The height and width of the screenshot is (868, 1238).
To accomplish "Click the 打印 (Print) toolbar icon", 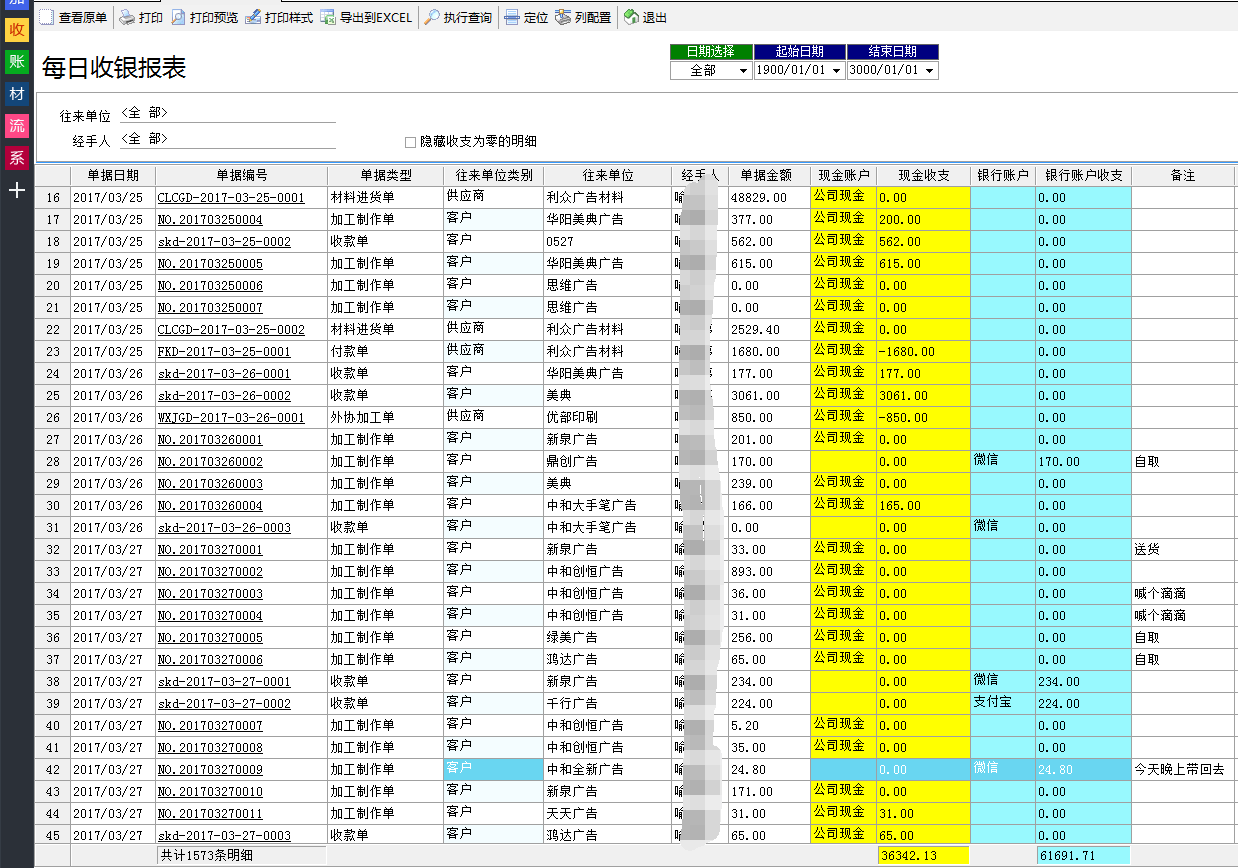I will click(x=138, y=17).
